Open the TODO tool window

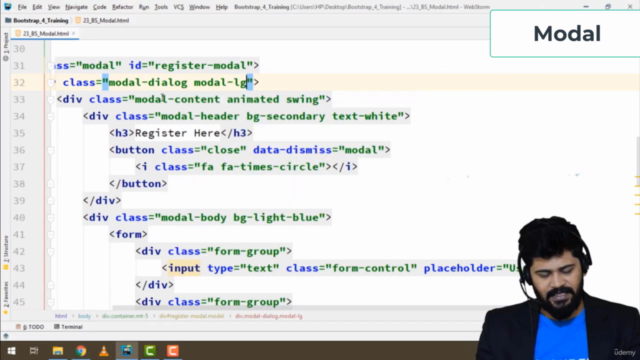(30, 327)
